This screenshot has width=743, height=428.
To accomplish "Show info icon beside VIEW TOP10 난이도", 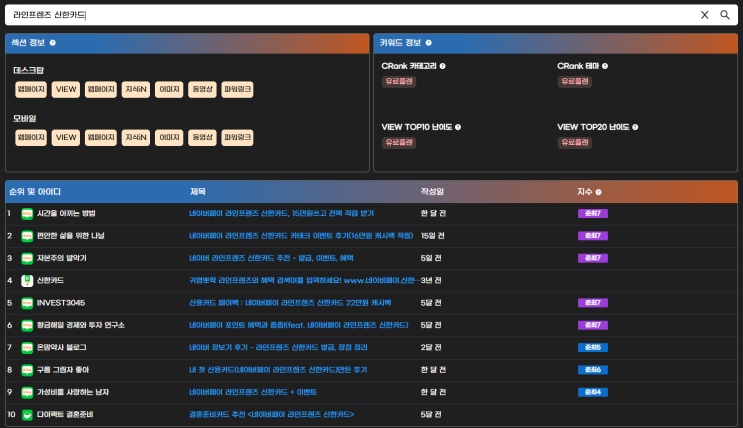I will coord(458,127).
